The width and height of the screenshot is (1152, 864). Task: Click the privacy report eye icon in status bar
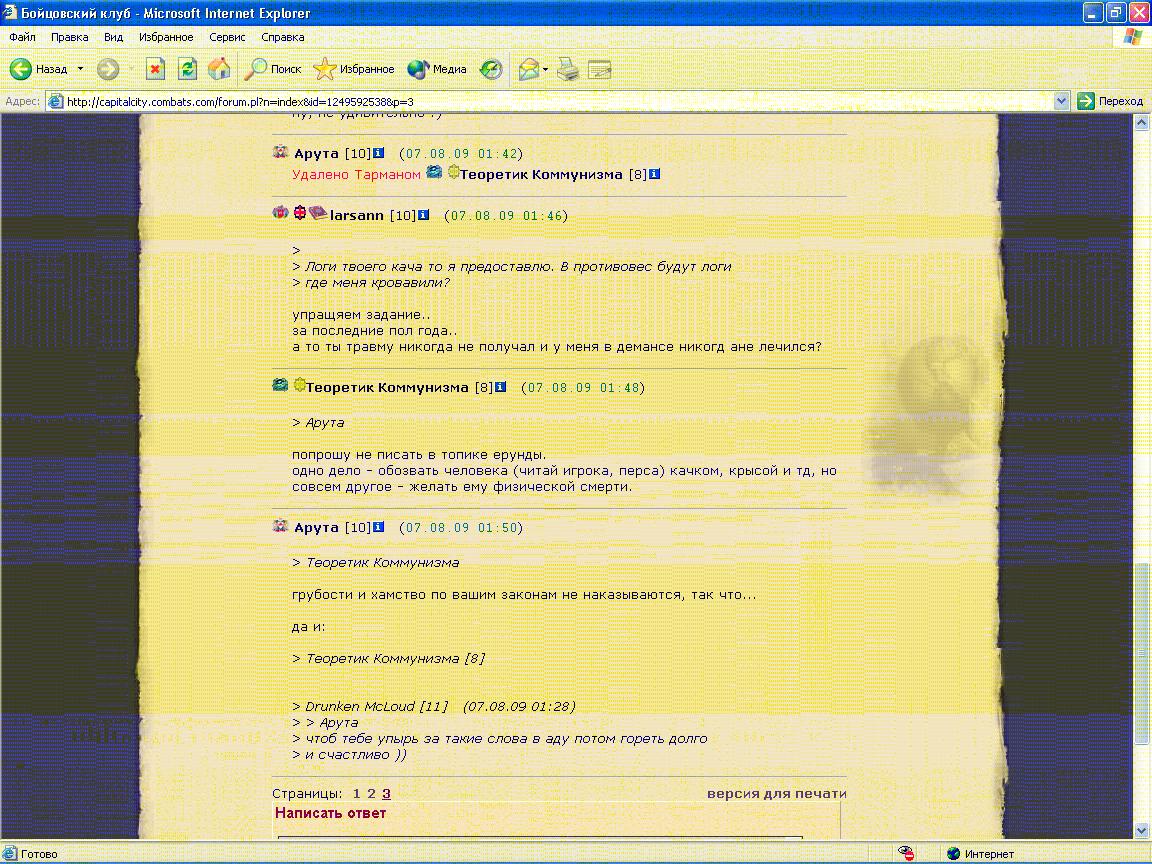[906, 853]
